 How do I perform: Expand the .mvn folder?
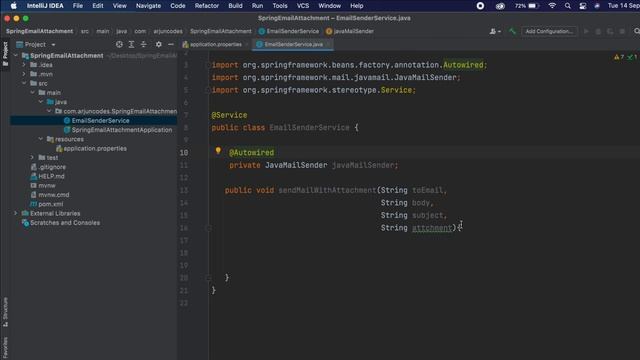pos(24,74)
